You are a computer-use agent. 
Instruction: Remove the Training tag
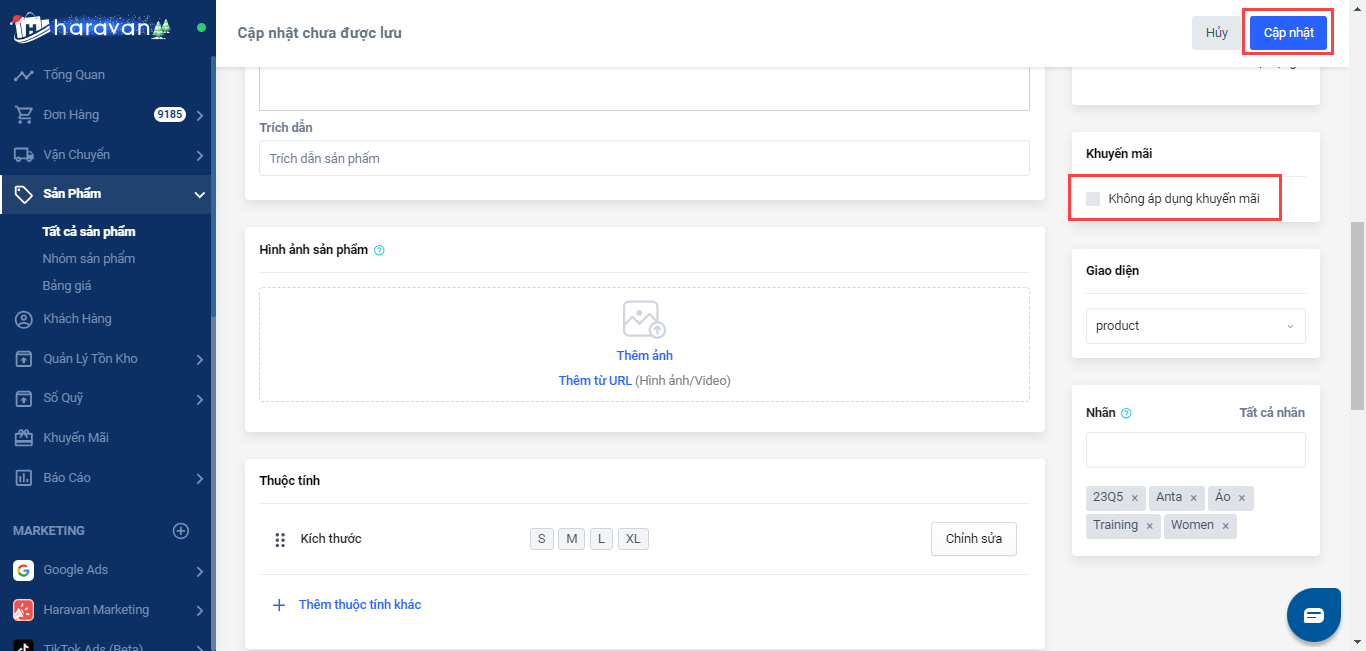[1149, 526]
